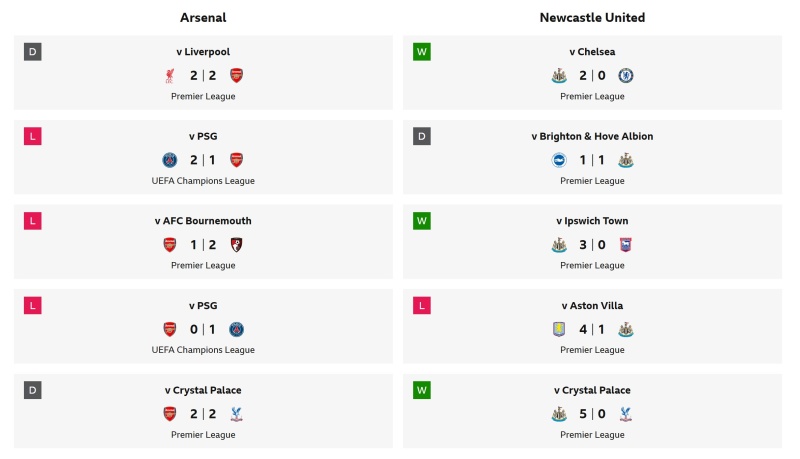Select the Newcastle United column heading
This screenshot has width=800, height=459.
(x=592, y=17)
